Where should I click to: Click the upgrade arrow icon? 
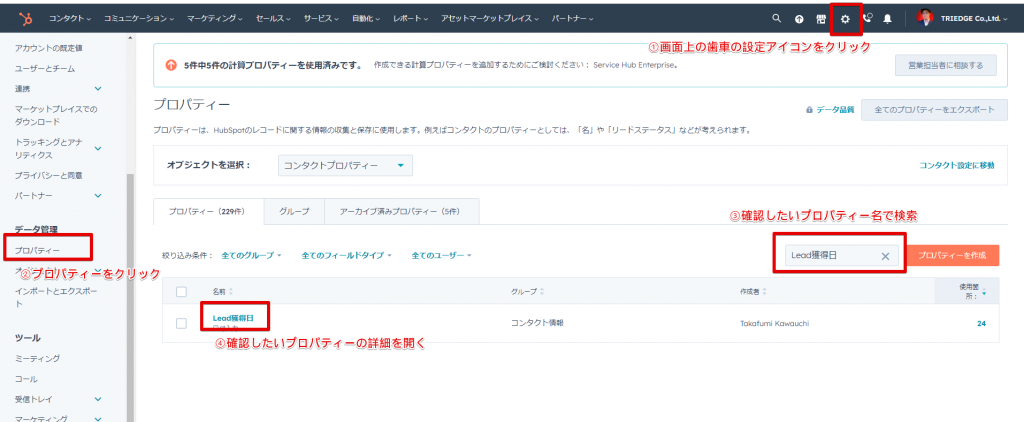(x=799, y=19)
